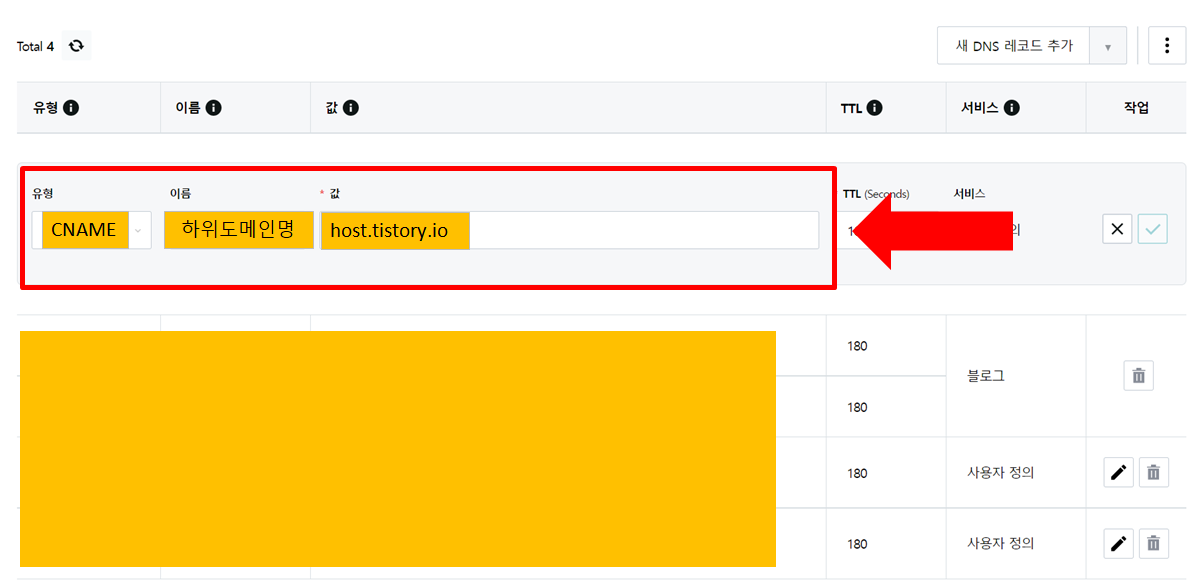The image size is (1200, 587).
Task: Click the 이름 subdomain input field
Action: [x=239, y=230]
